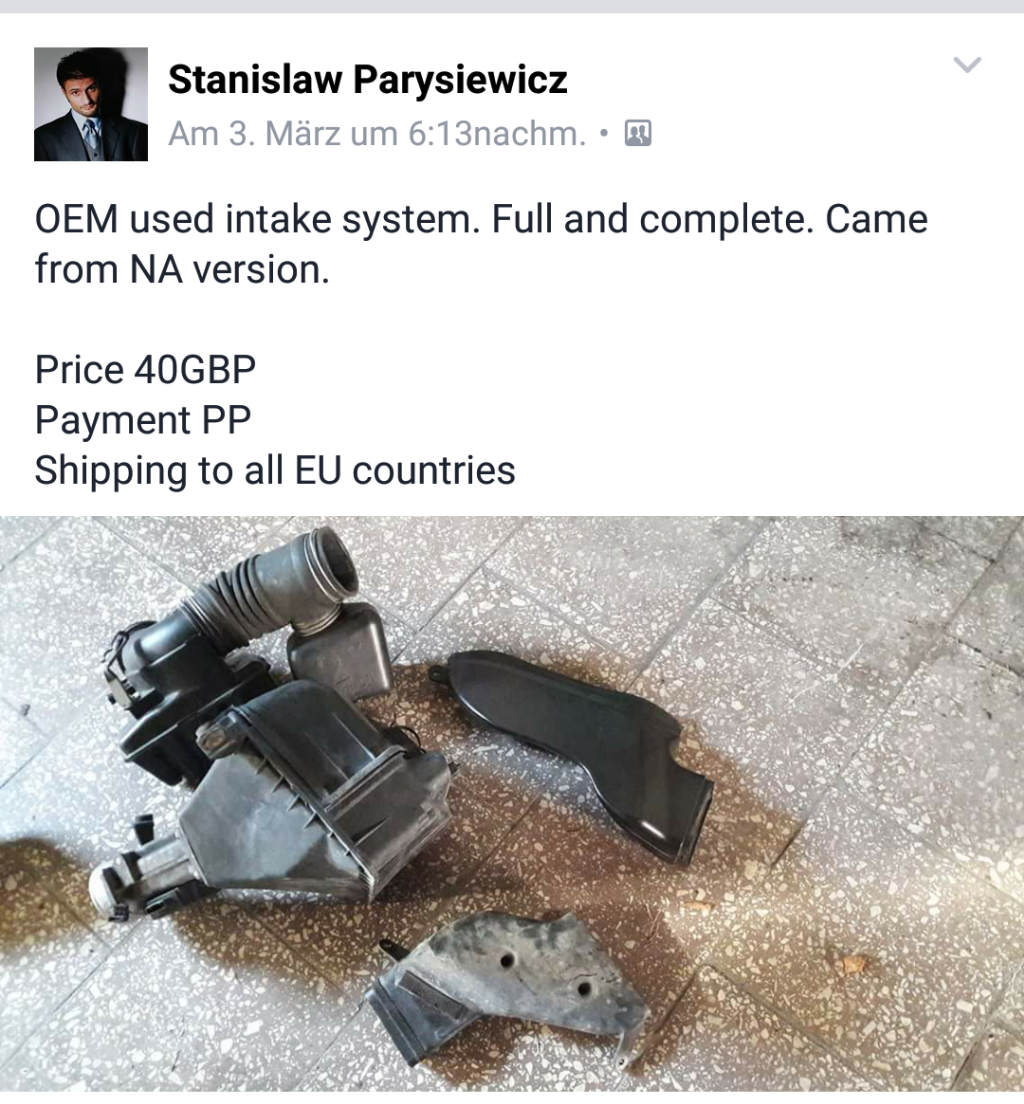Click the dot separator beside the timestamp
Image resolution: width=1024 pixels, height=1104 pixels.
(x=604, y=133)
